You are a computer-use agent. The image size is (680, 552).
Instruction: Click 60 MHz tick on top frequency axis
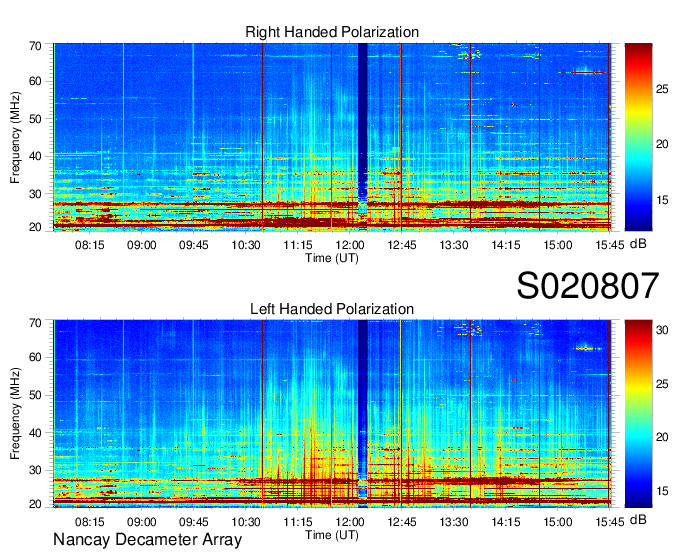pos(35,81)
